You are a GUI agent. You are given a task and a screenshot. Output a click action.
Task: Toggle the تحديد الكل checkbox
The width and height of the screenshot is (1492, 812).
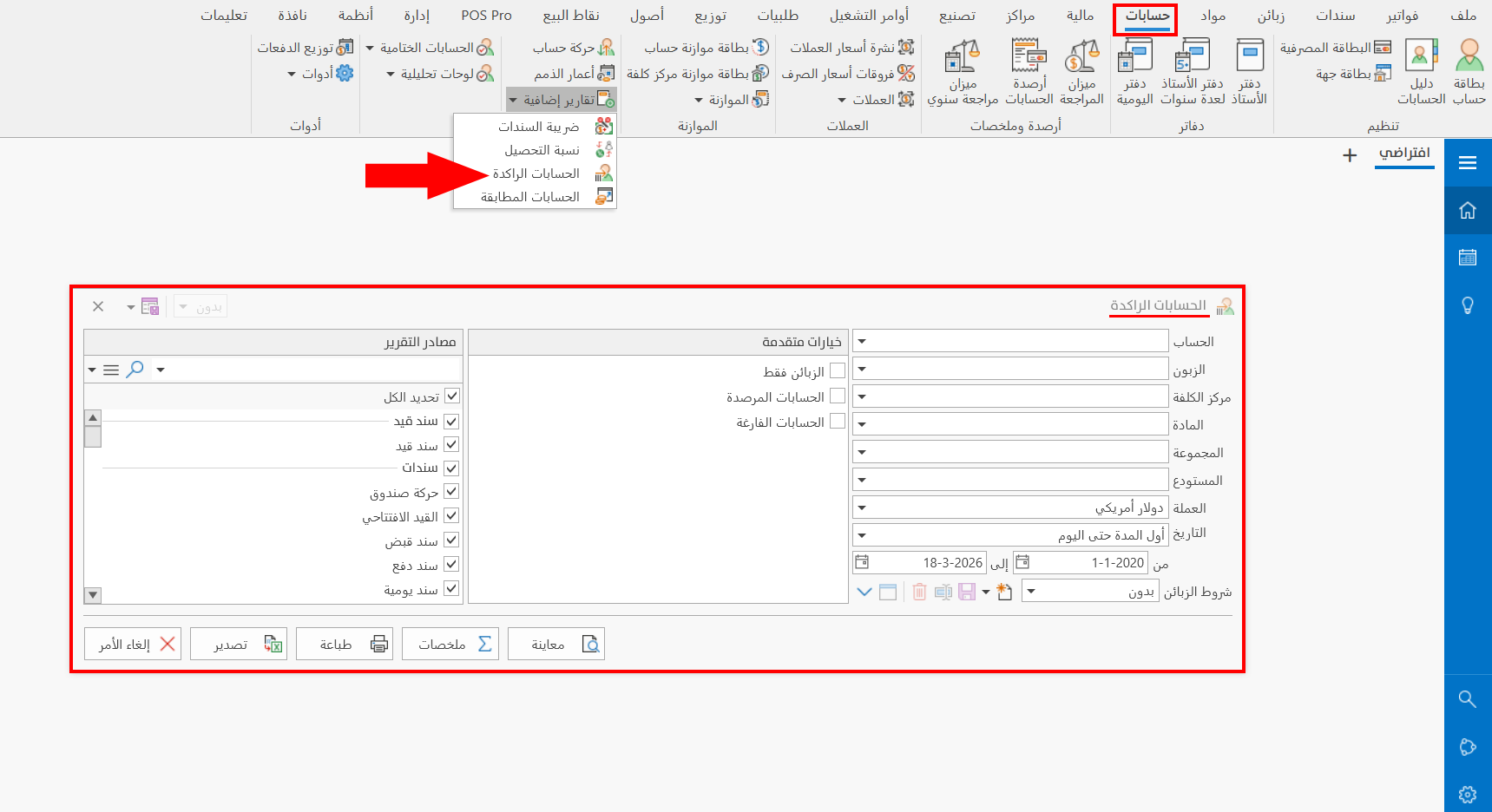(x=452, y=396)
